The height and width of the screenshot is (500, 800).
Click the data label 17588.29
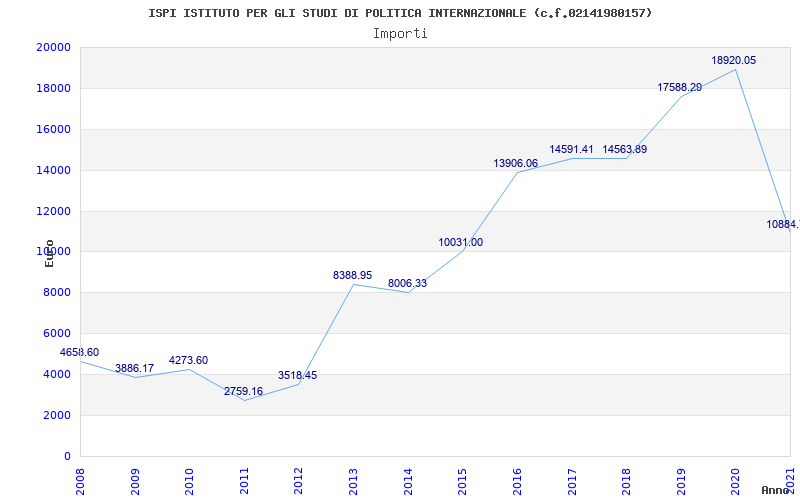pyautogui.click(x=679, y=87)
